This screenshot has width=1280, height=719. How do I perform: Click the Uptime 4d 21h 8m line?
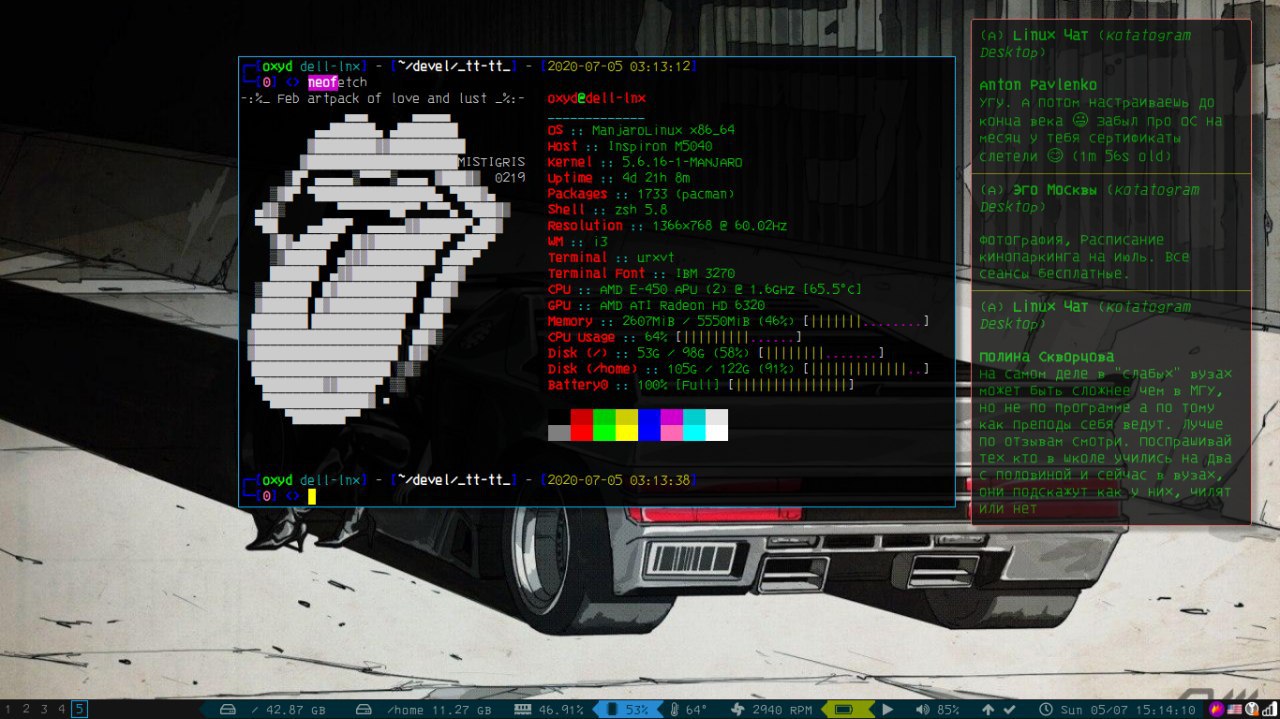pyautogui.click(x=619, y=178)
